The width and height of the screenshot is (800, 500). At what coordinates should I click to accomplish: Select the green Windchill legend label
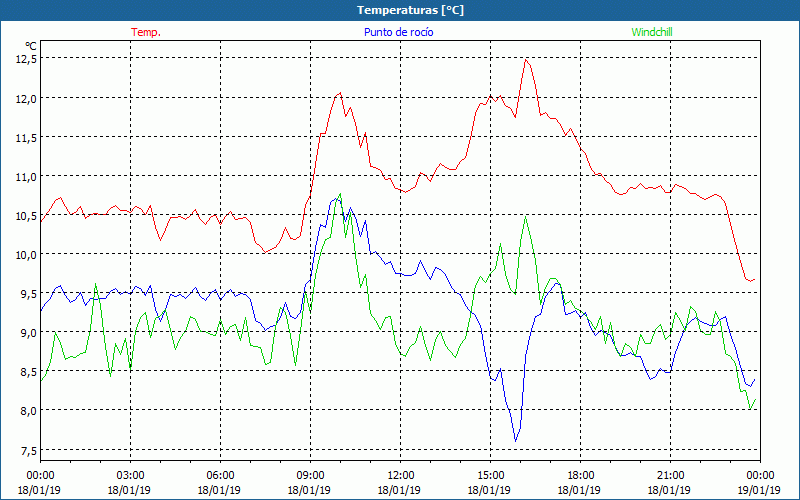652,32
